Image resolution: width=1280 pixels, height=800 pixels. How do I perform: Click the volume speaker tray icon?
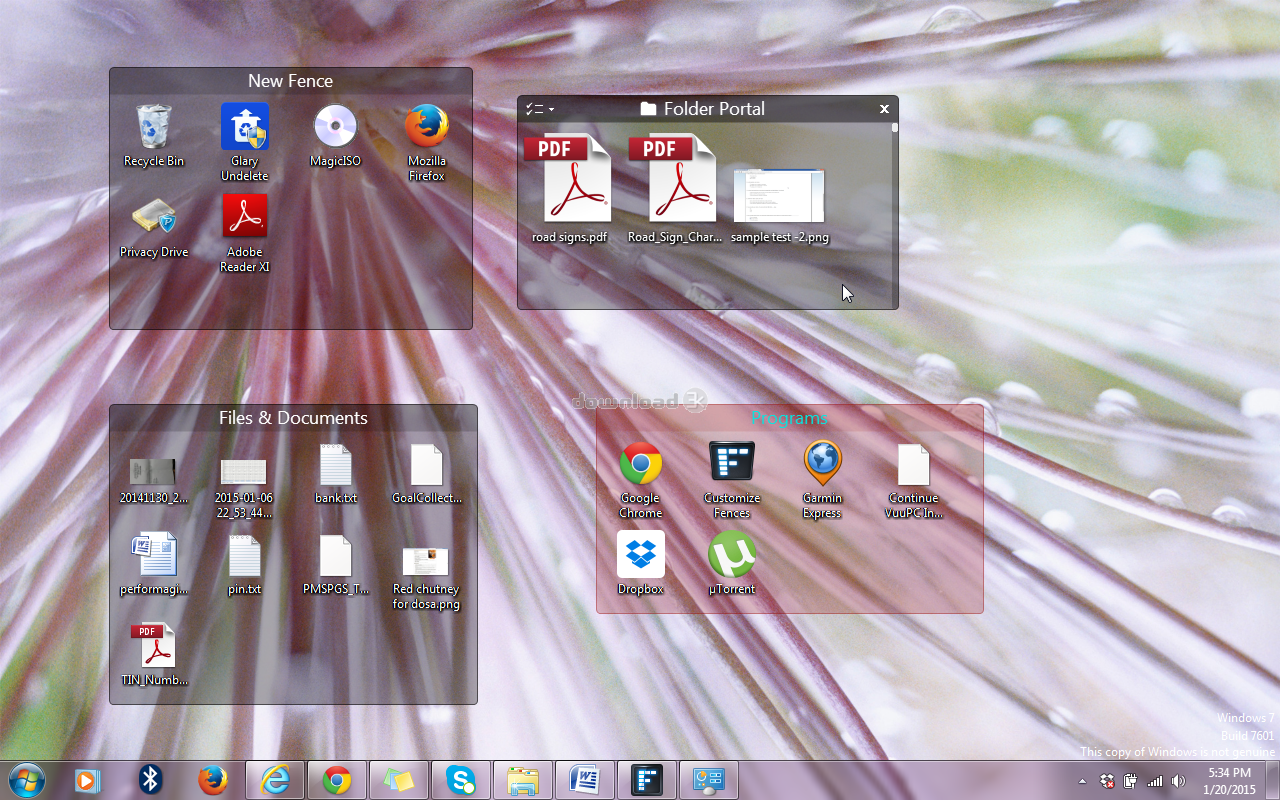(1178, 781)
